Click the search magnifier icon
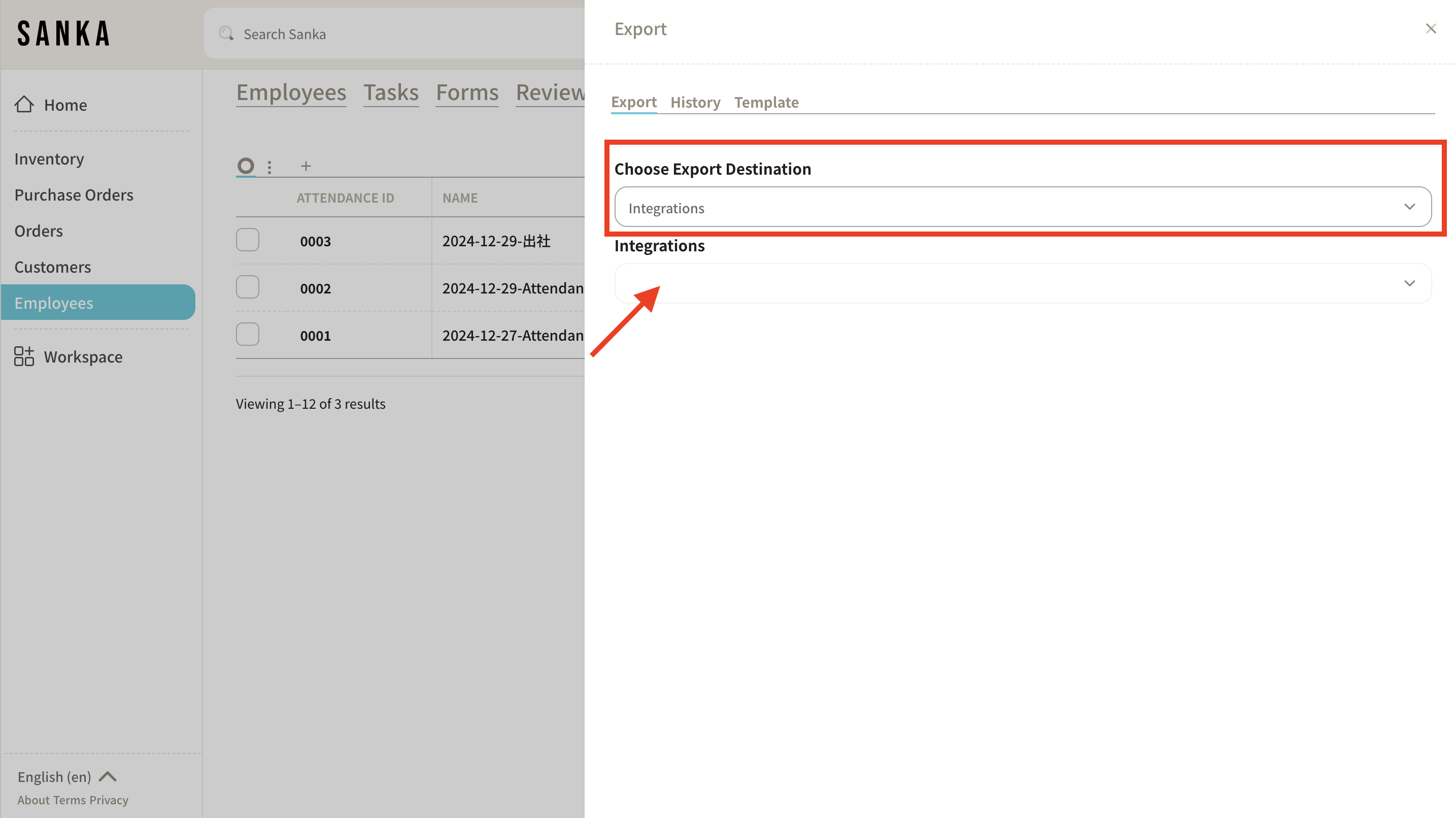 226,34
